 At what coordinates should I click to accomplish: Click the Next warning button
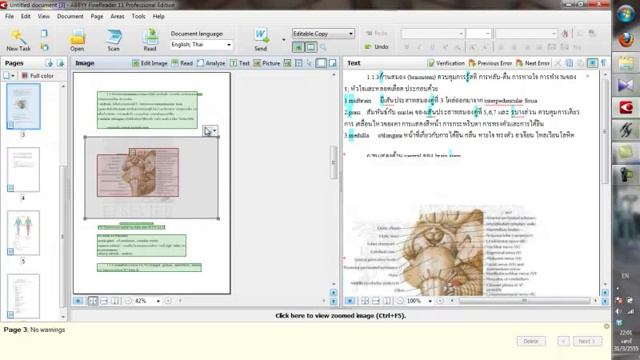click(x=587, y=341)
